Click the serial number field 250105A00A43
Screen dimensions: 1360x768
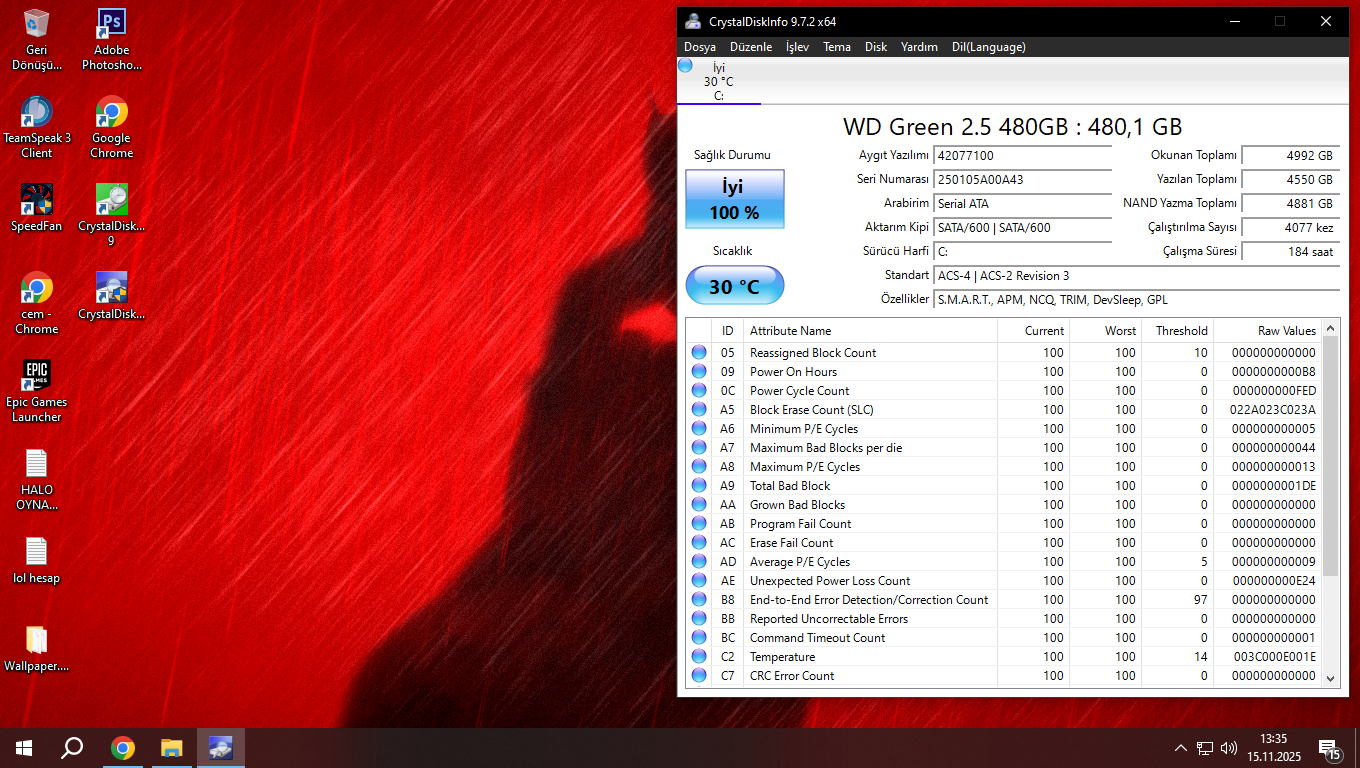[1022, 180]
